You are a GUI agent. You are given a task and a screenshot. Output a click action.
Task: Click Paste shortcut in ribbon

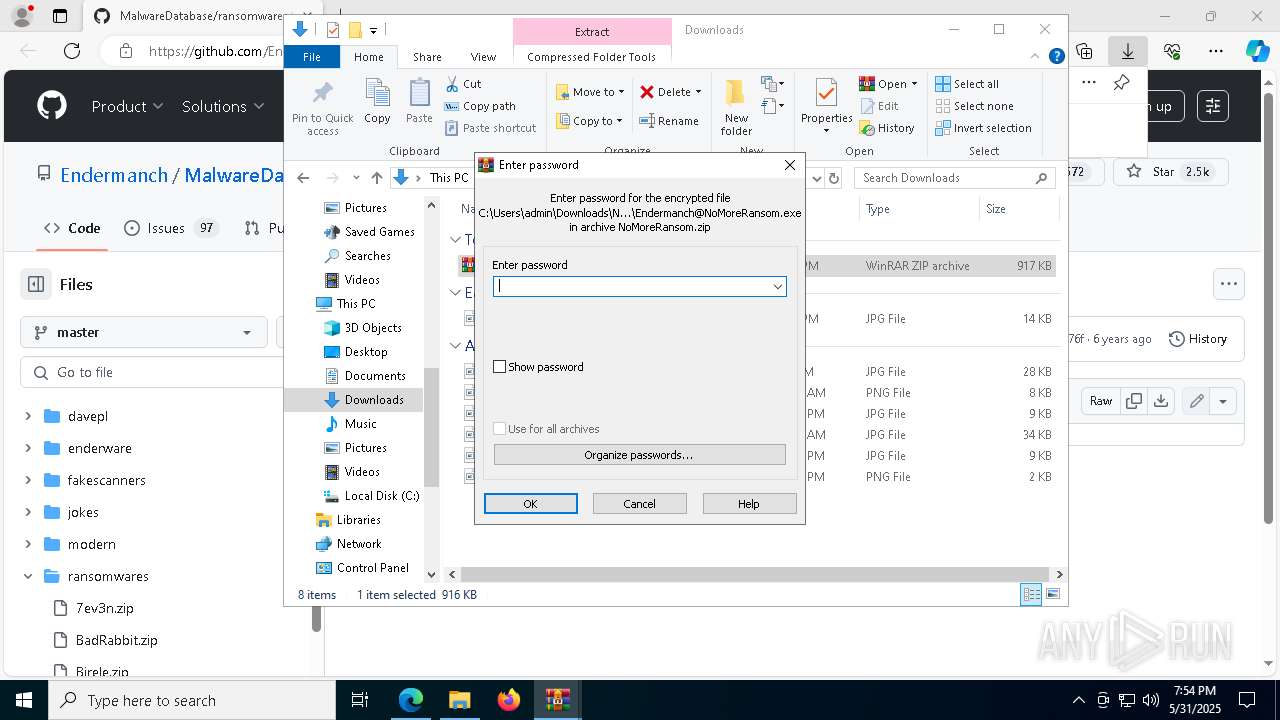tap(490, 128)
